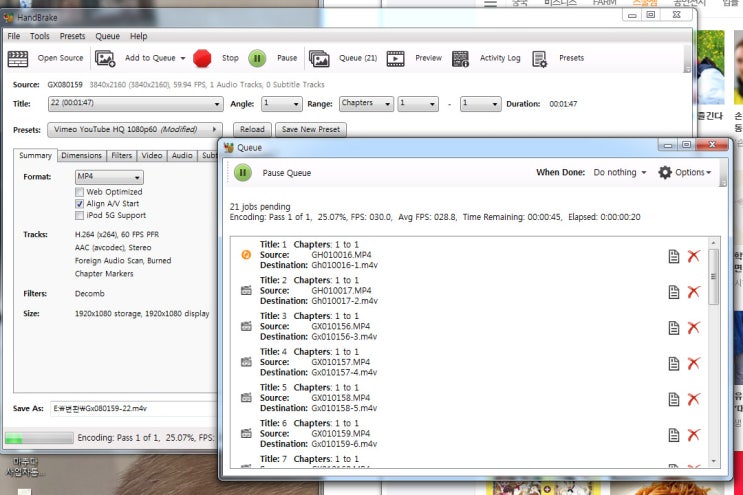Image resolution: width=743 pixels, height=495 pixels.
Task: Open the Presets menu in the menu bar
Action: pos(72,36)
